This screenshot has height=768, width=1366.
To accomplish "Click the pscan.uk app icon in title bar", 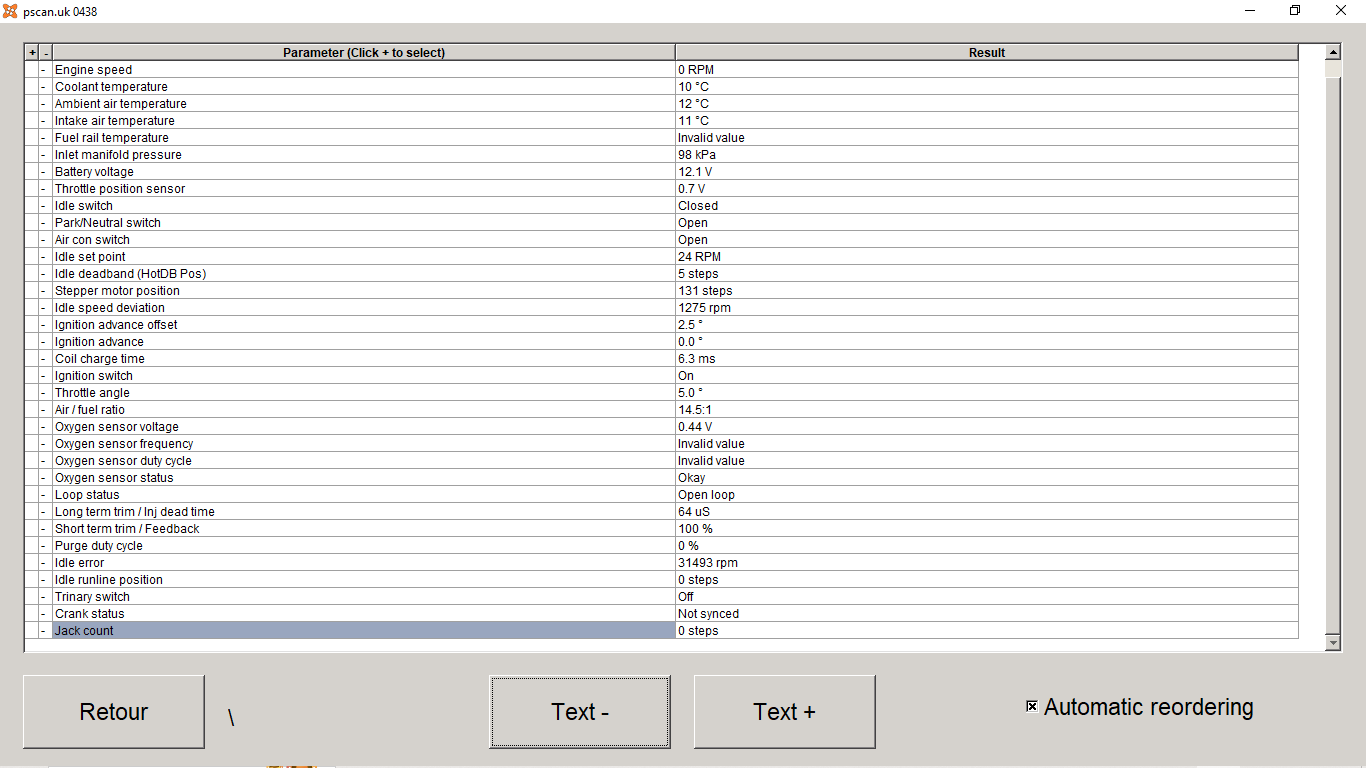I will [x=10, y=11].
